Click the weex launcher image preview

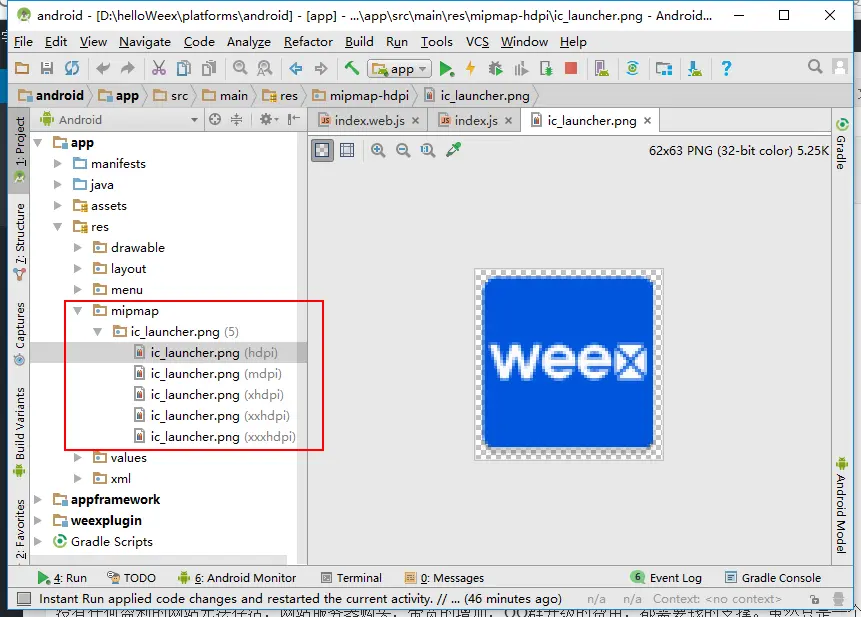point(569,364)
